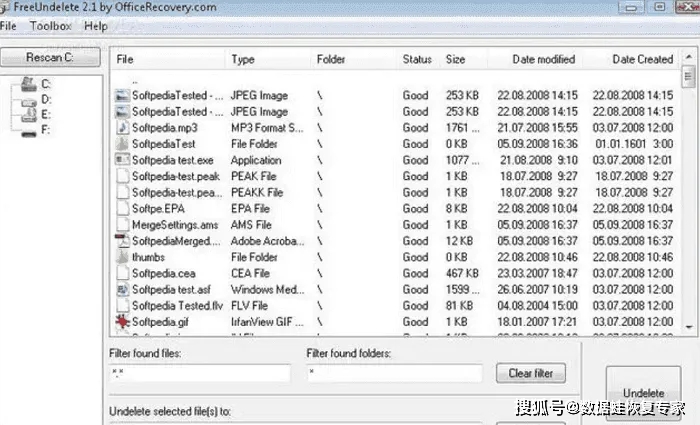Screen dimensions: 700x425
Task: Select the thumbs folder icon
Action: (x=122, y=257)
